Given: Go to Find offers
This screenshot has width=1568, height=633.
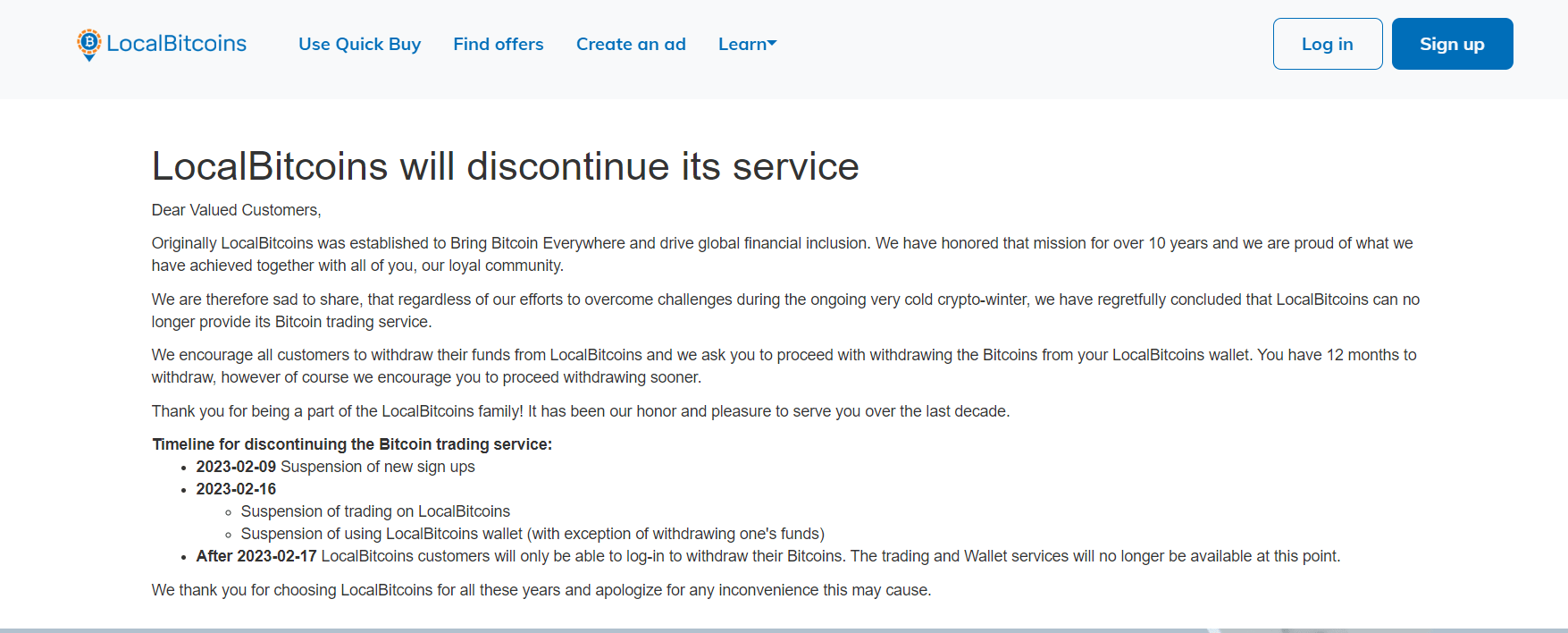Looking at the screenshot, I should pyautogui.click(x=499, y=44).
